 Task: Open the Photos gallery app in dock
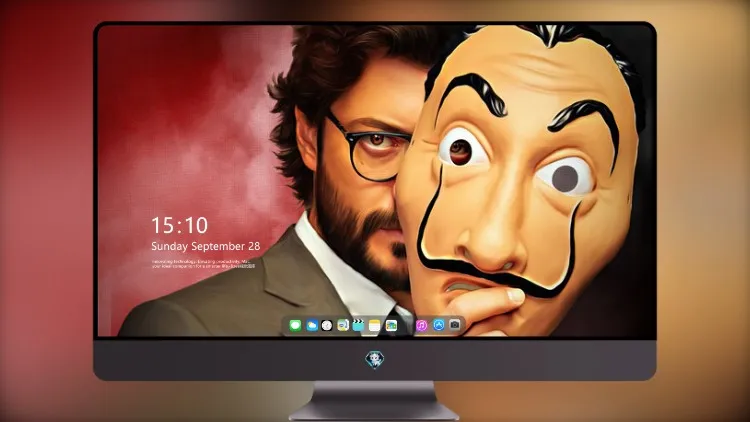tap(391, 326)
